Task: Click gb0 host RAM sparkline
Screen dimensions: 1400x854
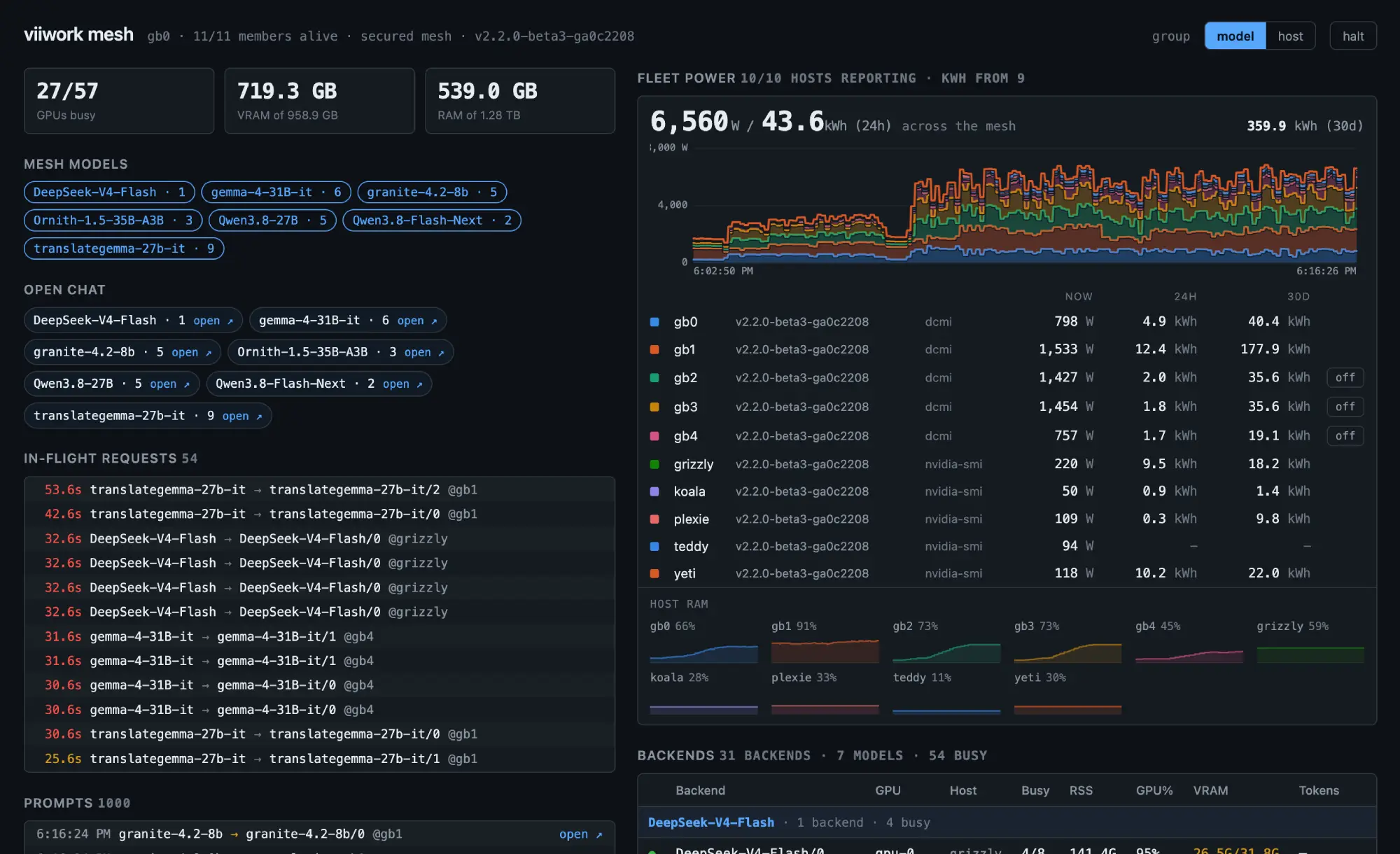Action: coord(703,651)
